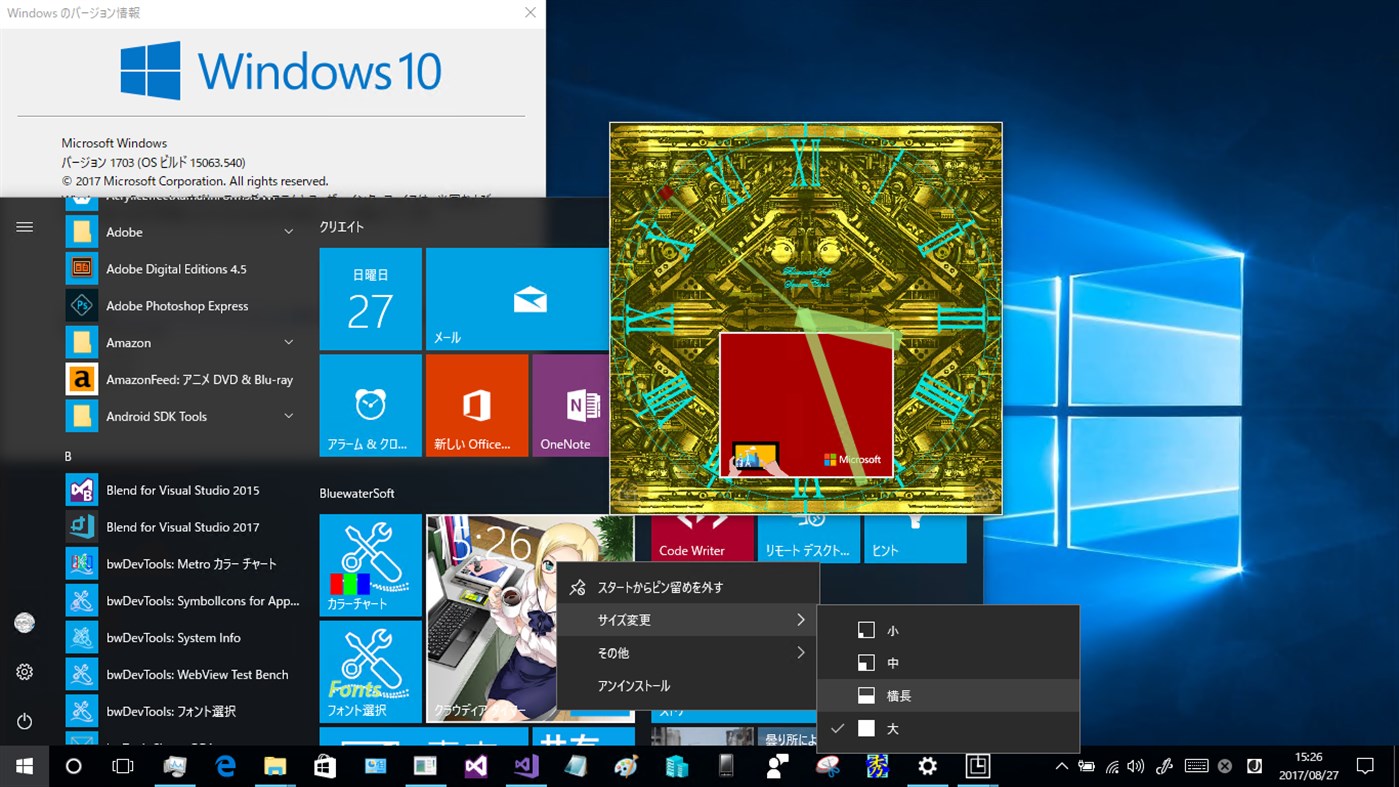Screen dimensions: 1399x787
Task: Open Action Center notifications
Action: (1365, 767)
